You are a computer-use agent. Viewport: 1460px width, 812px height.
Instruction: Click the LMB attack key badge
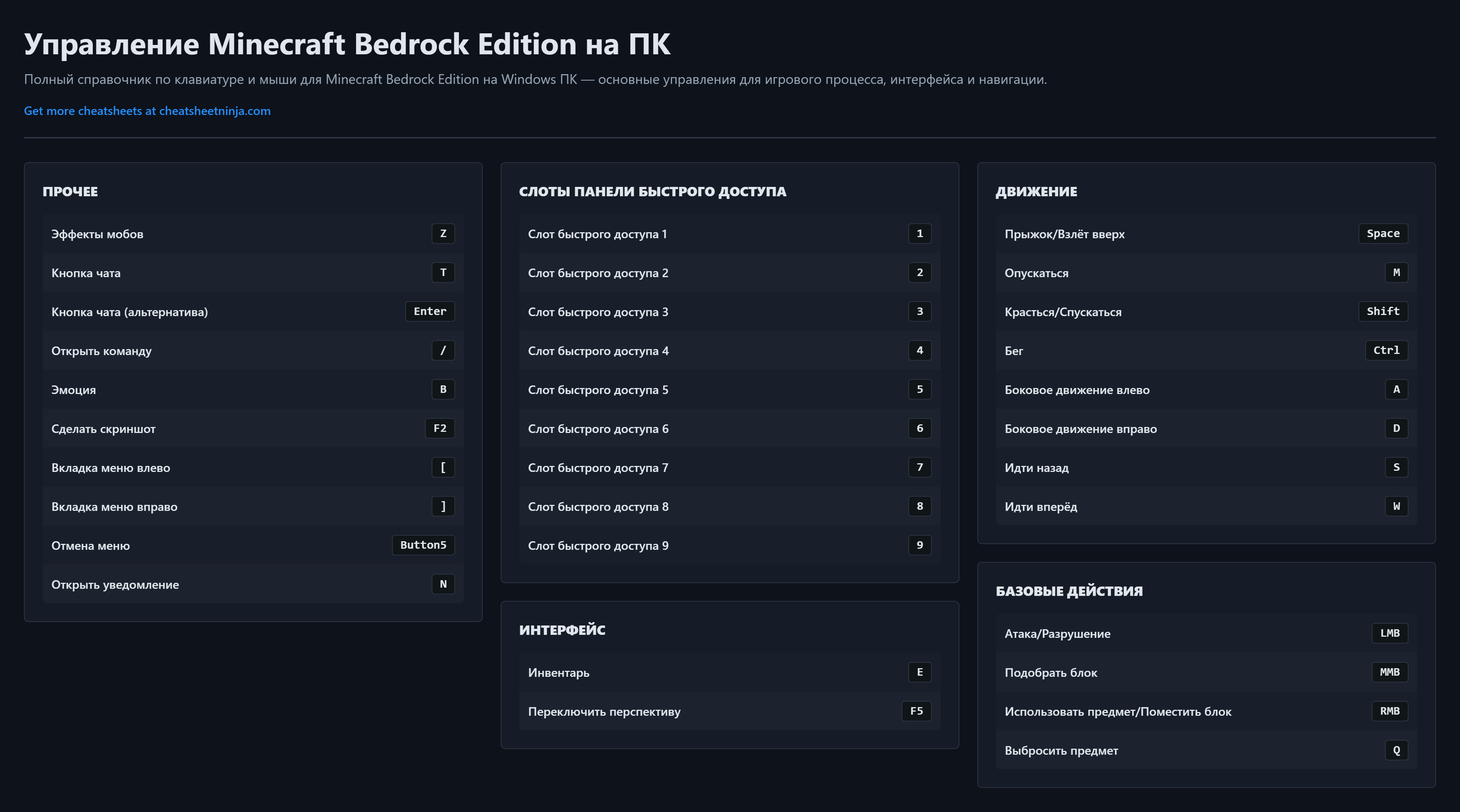click(1389, 633)
